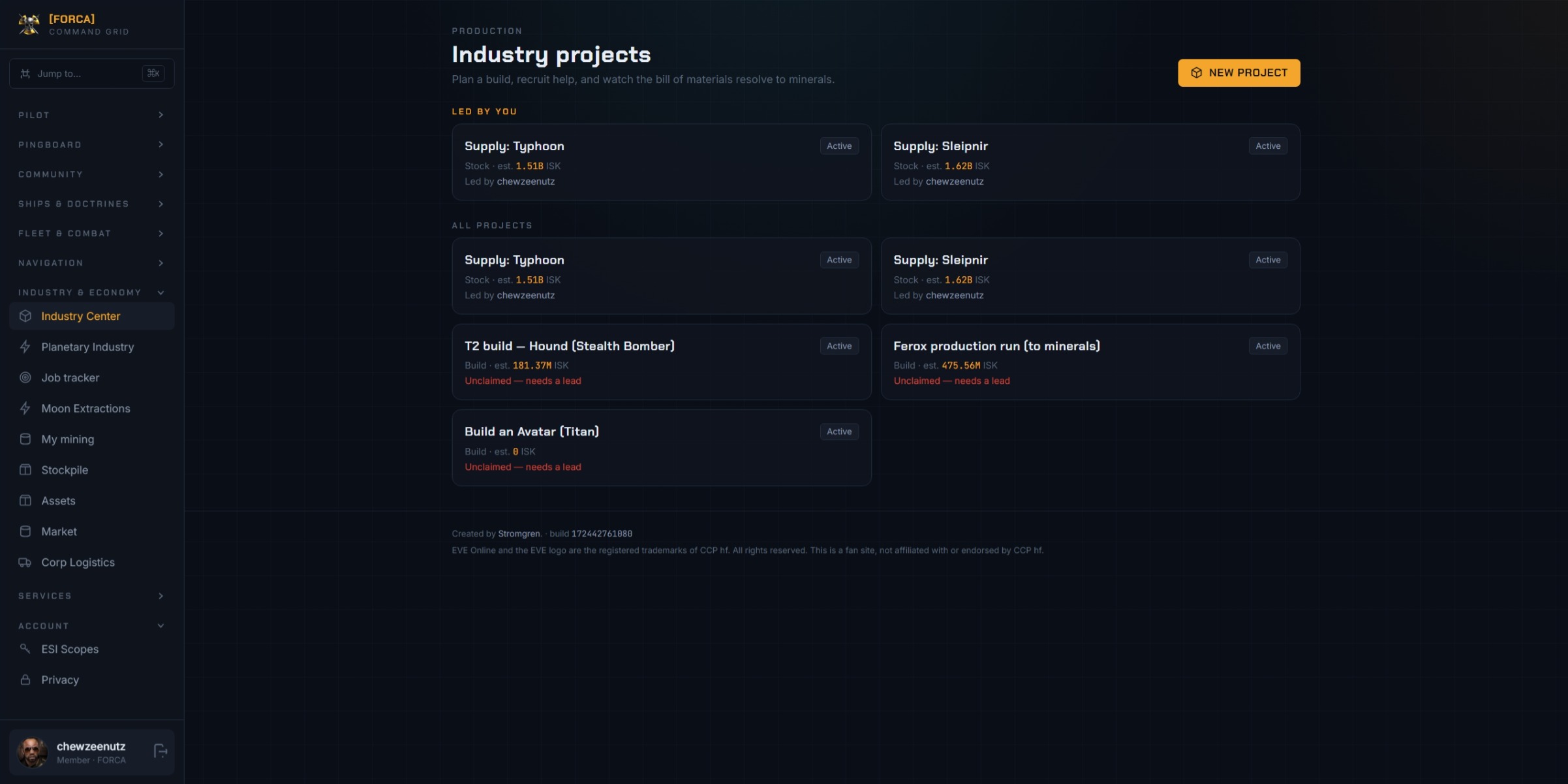Click the cube icon in New Project button

tap(1196, 72)
